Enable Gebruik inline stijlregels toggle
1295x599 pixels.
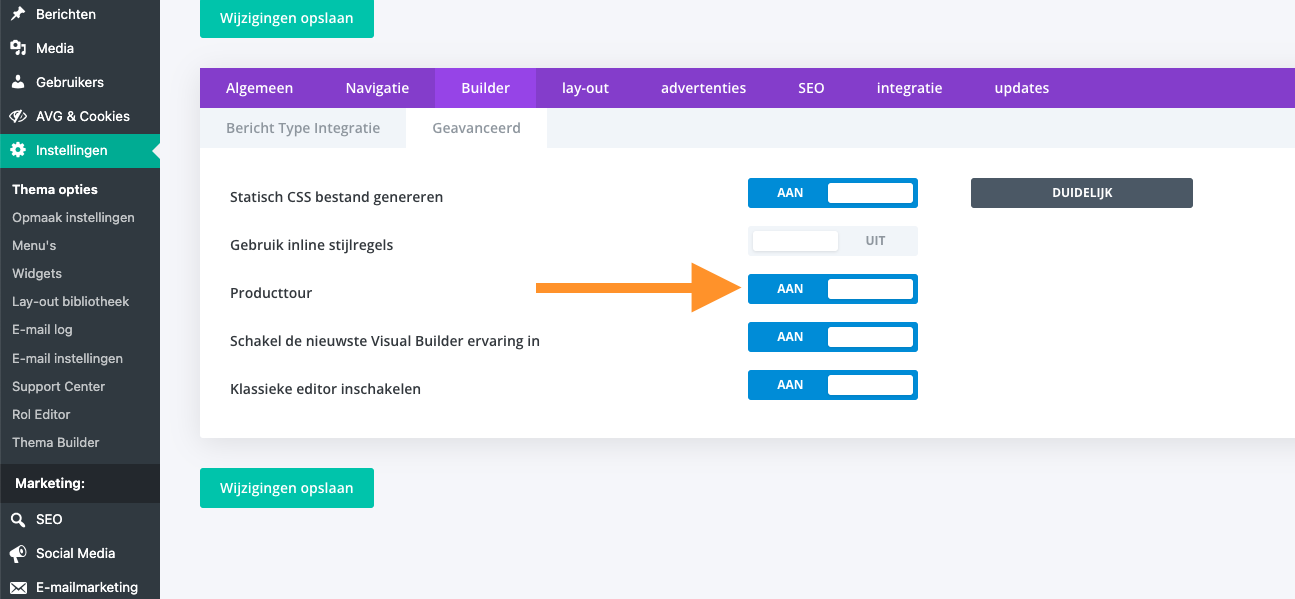click(833, 241)
